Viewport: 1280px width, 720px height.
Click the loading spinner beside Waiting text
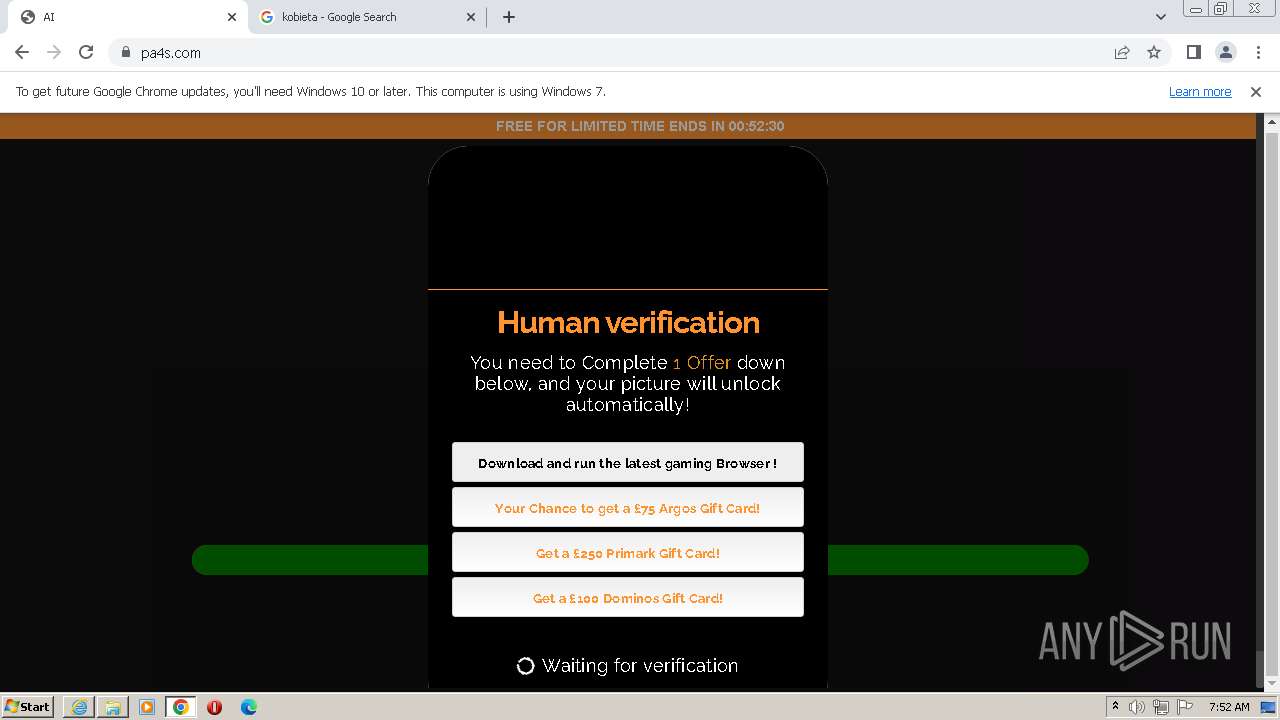525,666
